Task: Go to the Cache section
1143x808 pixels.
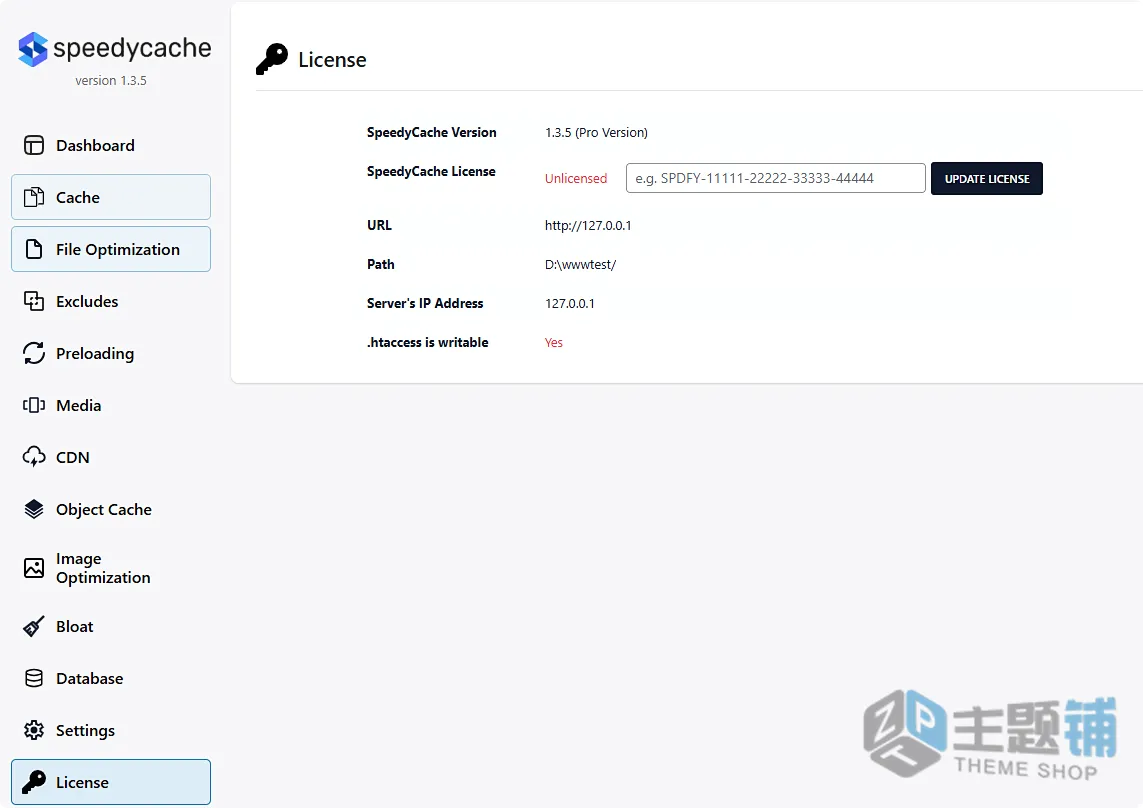Action: pyautogui.click(x=111, y=197)
